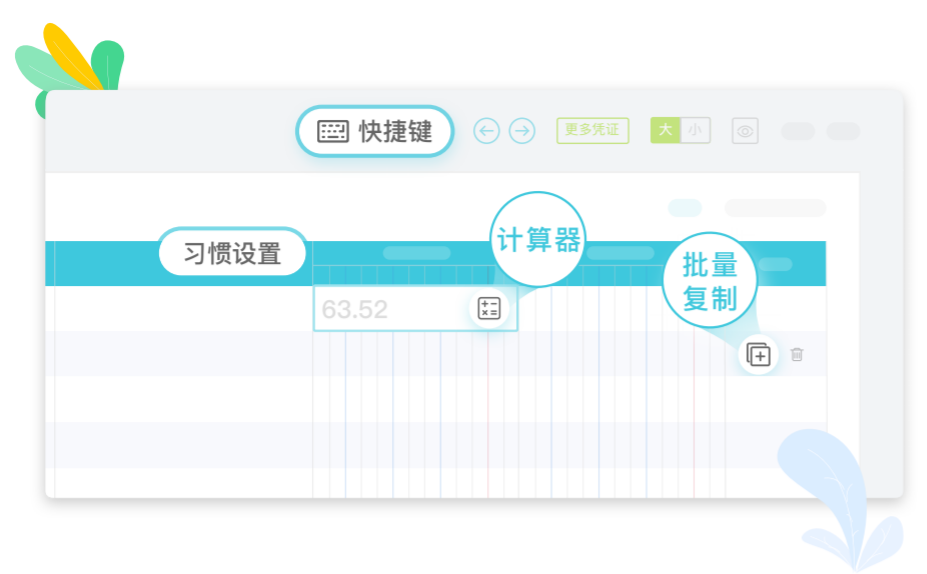This screenshot has width=927, height=574.
Task: Go to next voucher with right arrow
Action: 522,131
